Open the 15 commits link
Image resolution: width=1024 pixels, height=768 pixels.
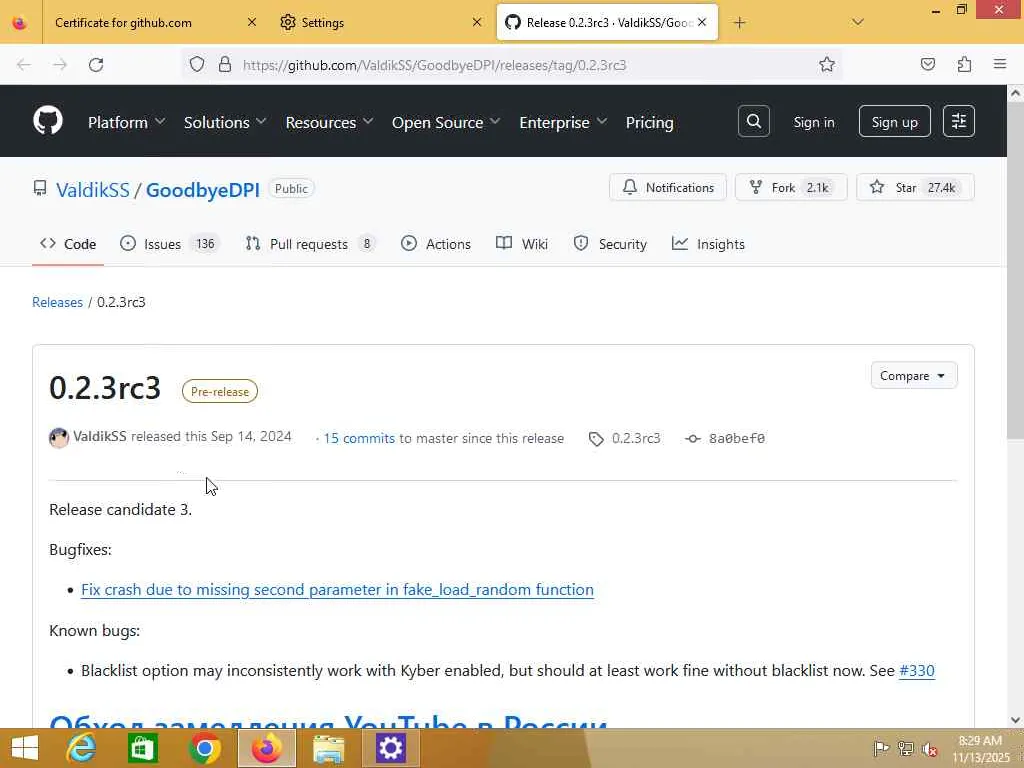point(359,438)
